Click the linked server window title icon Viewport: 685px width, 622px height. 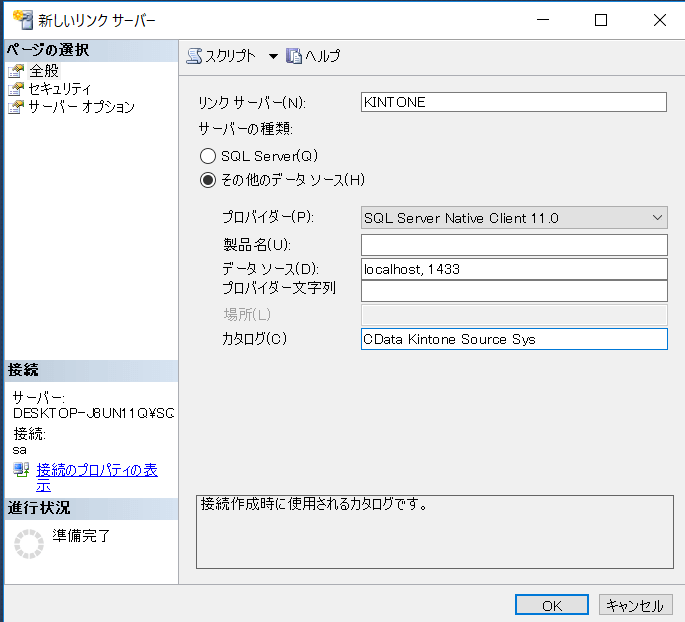pos(23,20)
